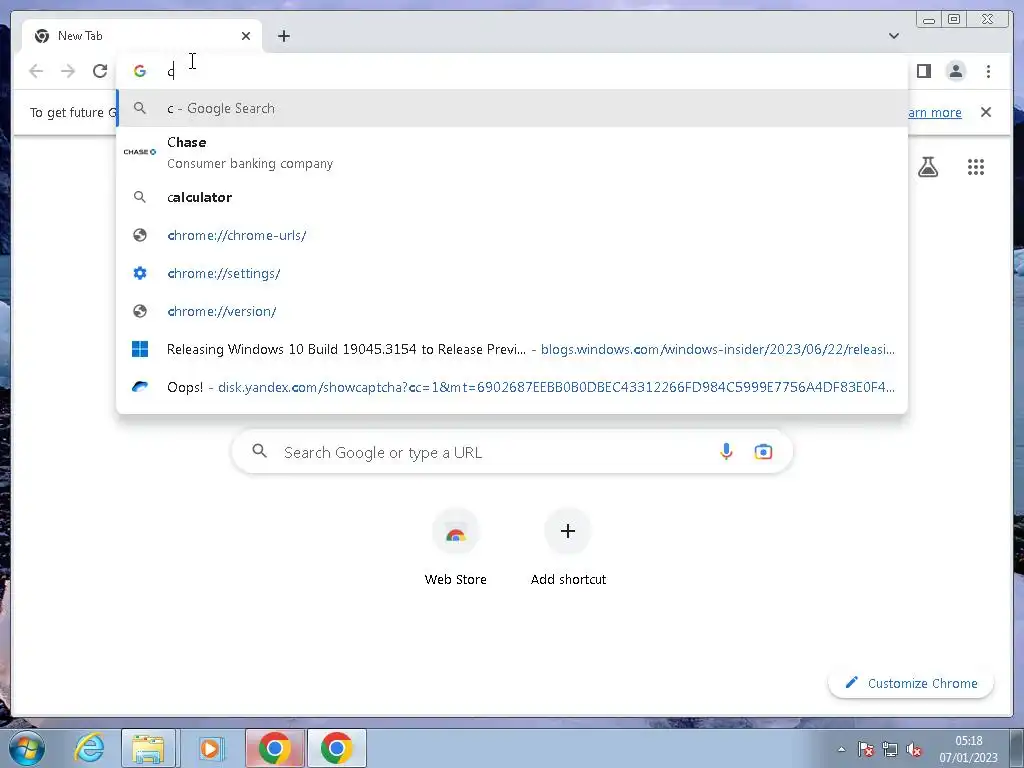Click the Customize Chrome button
The width and height of the screenshot is (1024, 768).
click(911, 683)
